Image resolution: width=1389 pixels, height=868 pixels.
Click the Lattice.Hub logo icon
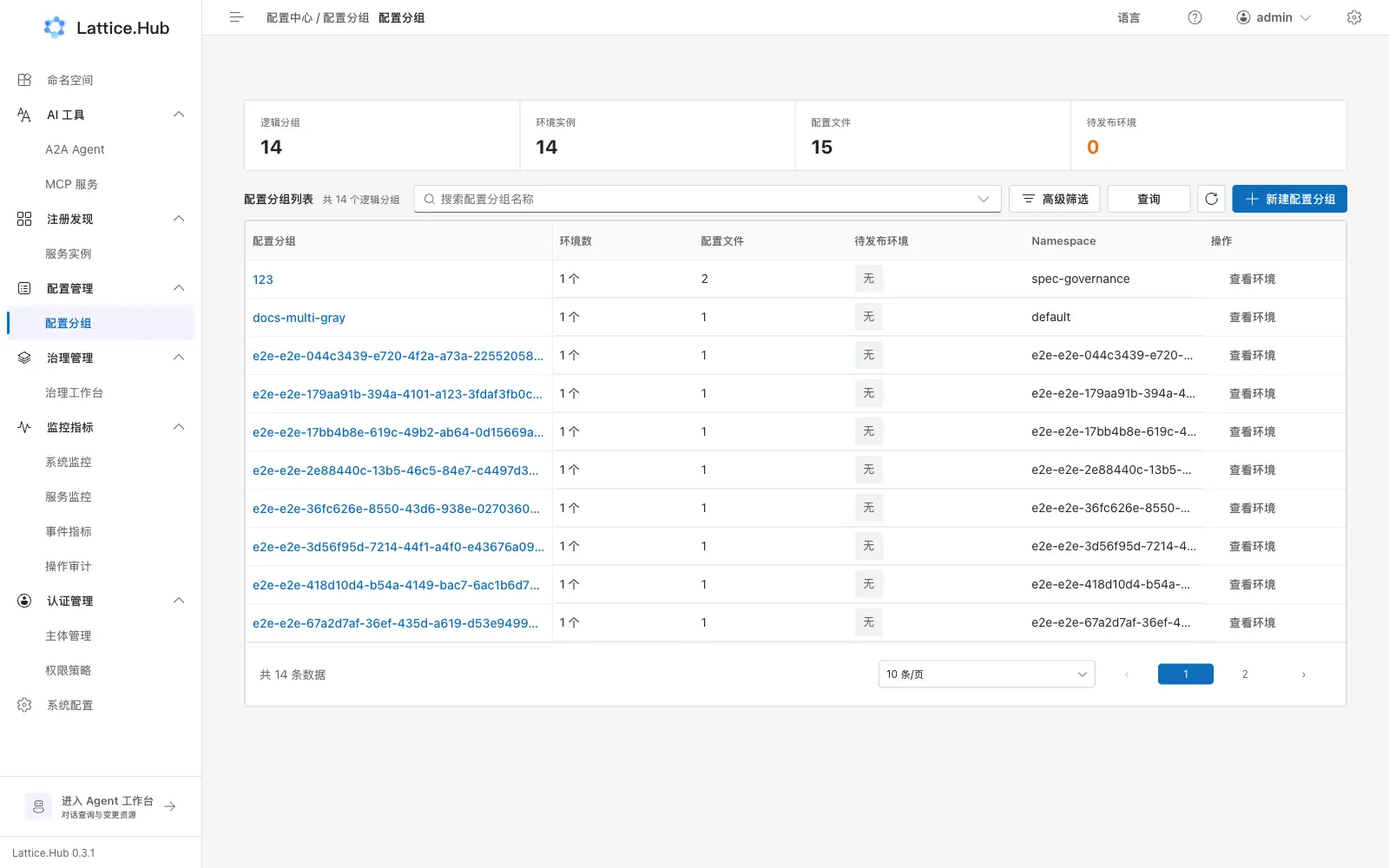55,28
